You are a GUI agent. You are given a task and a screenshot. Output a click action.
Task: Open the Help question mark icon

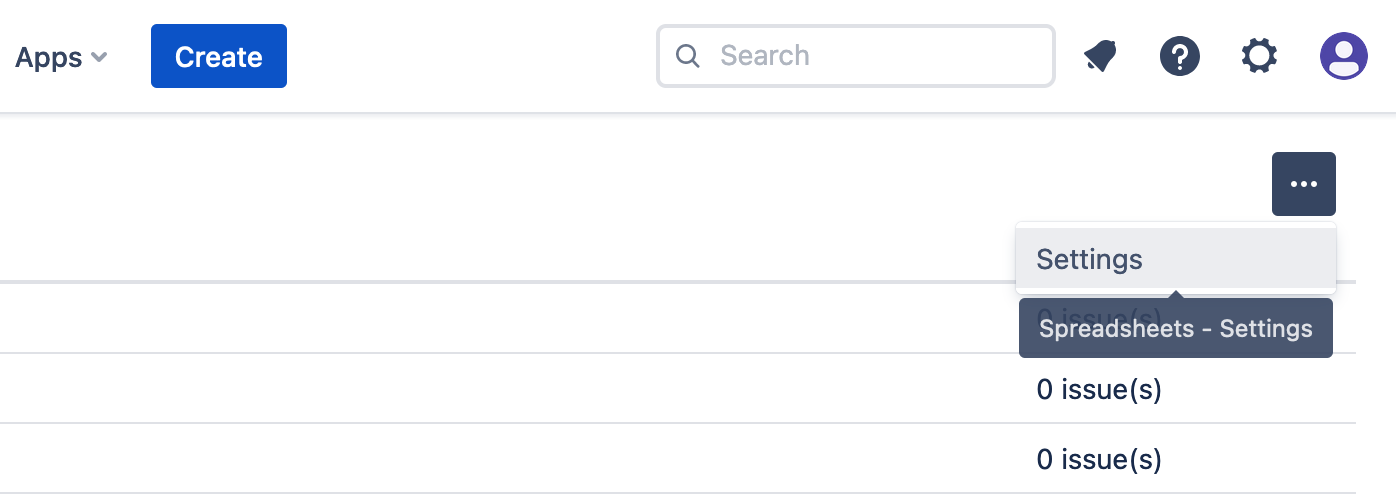[x=1179, y=56]
